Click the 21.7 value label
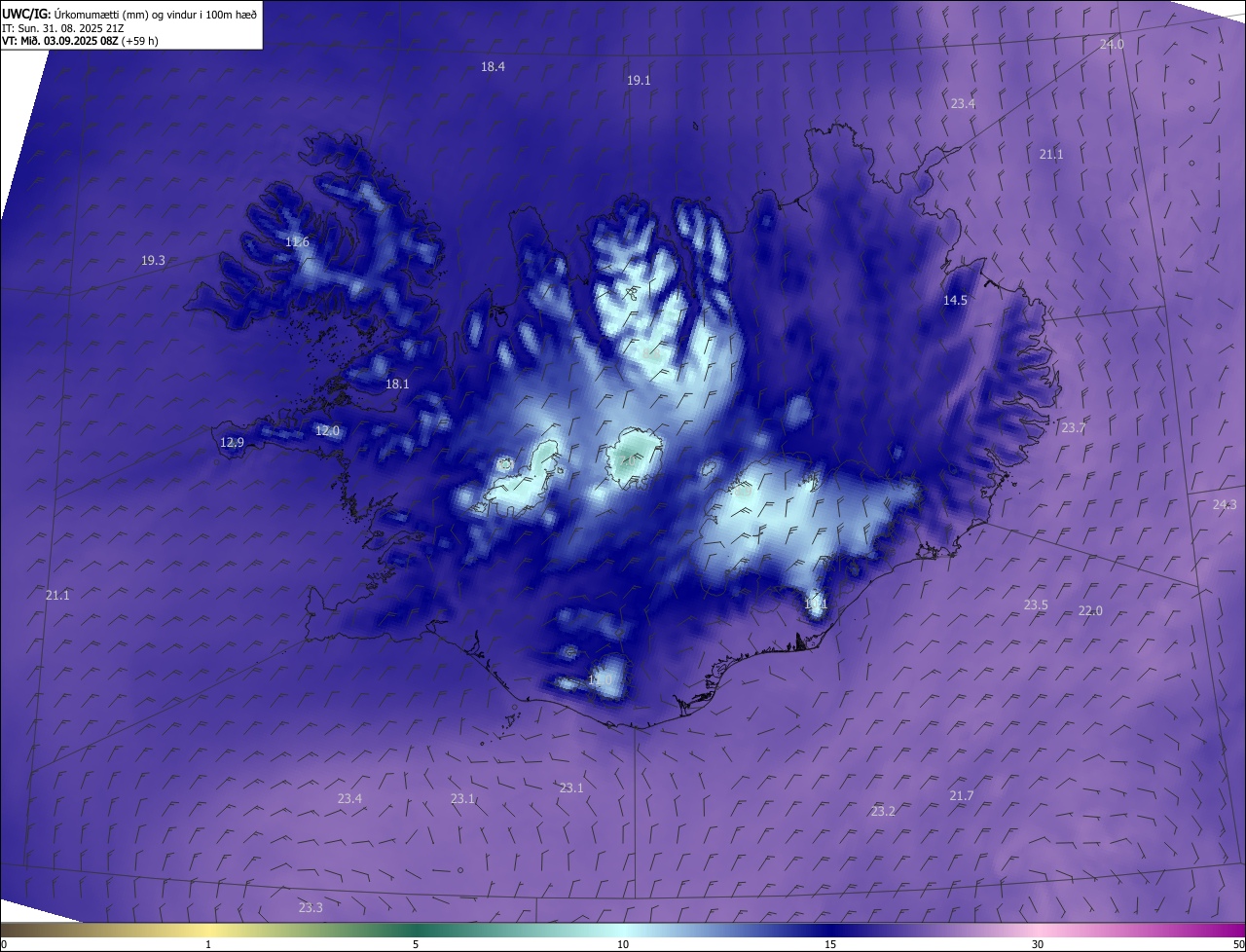The image size is (1246, 952). (961, 796)
